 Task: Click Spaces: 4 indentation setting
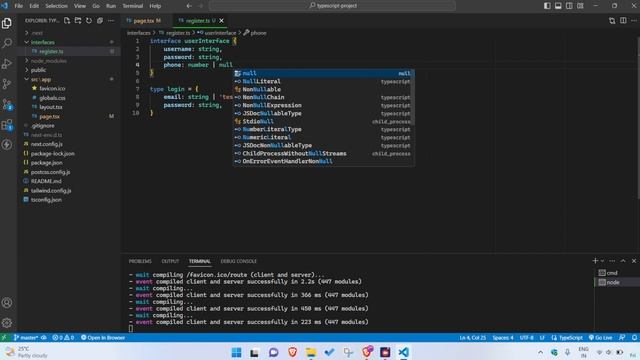click(x=503, y=338)
